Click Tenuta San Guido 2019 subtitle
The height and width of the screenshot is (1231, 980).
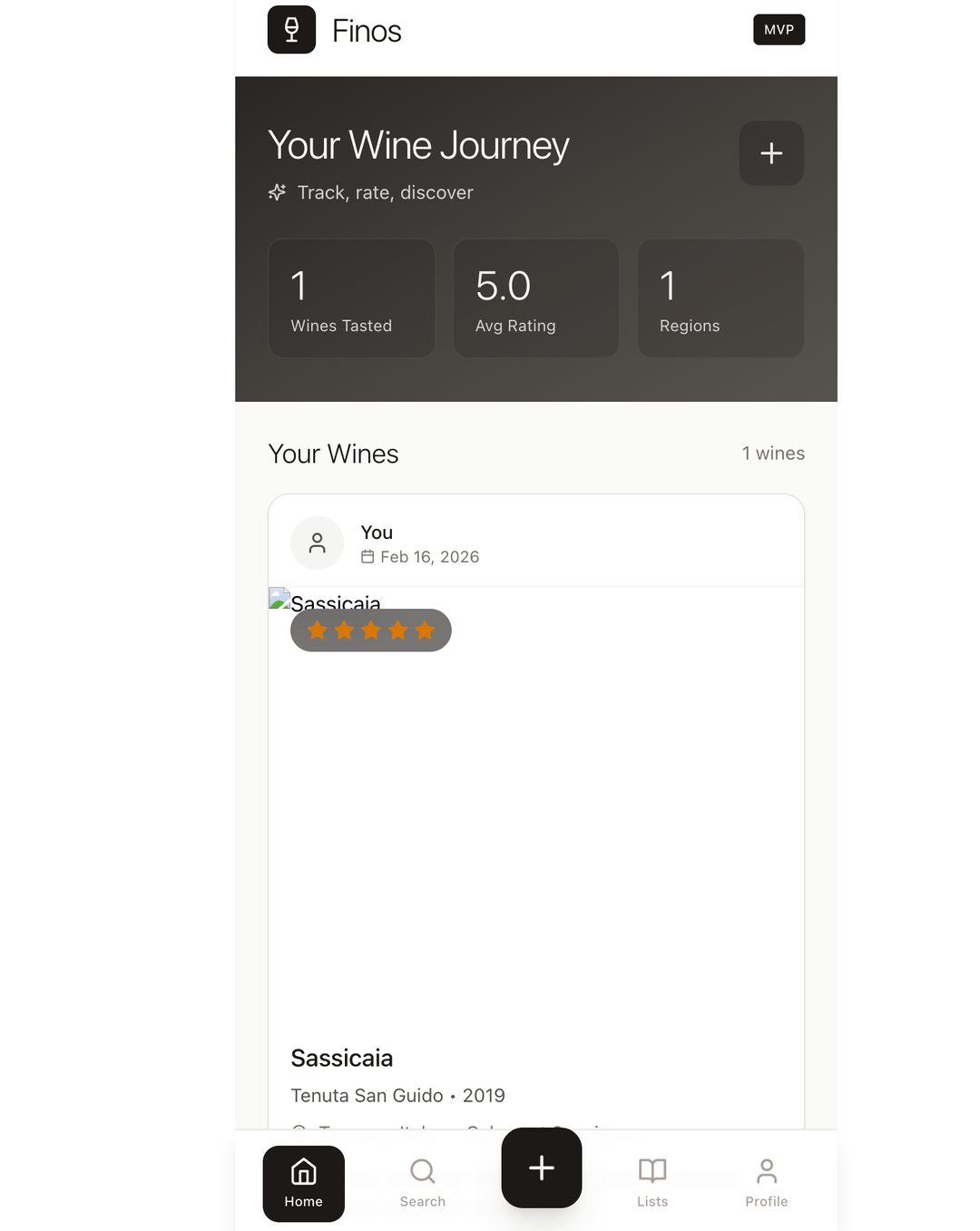pyautogui.click(x=397, y=1096)
